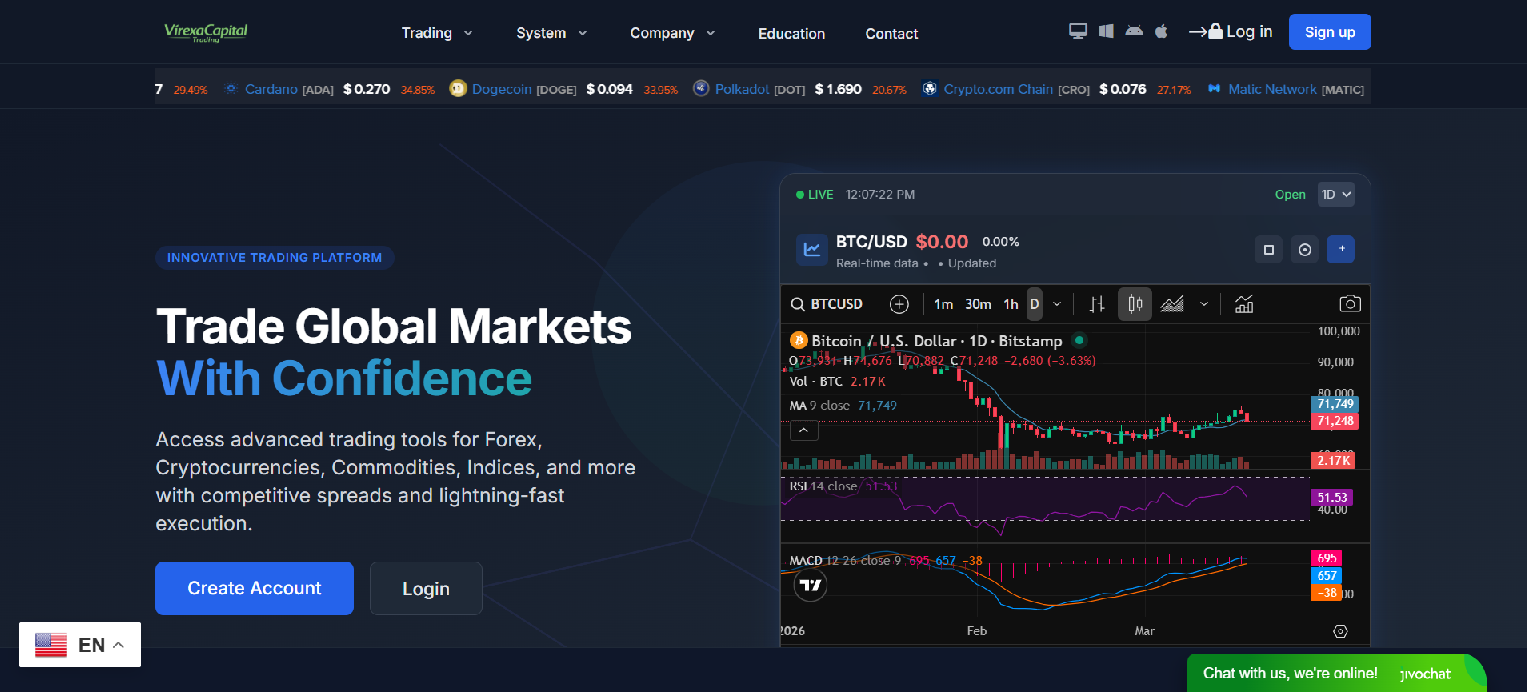
Task: Click the green market status dot
Action: point(1080,340)
